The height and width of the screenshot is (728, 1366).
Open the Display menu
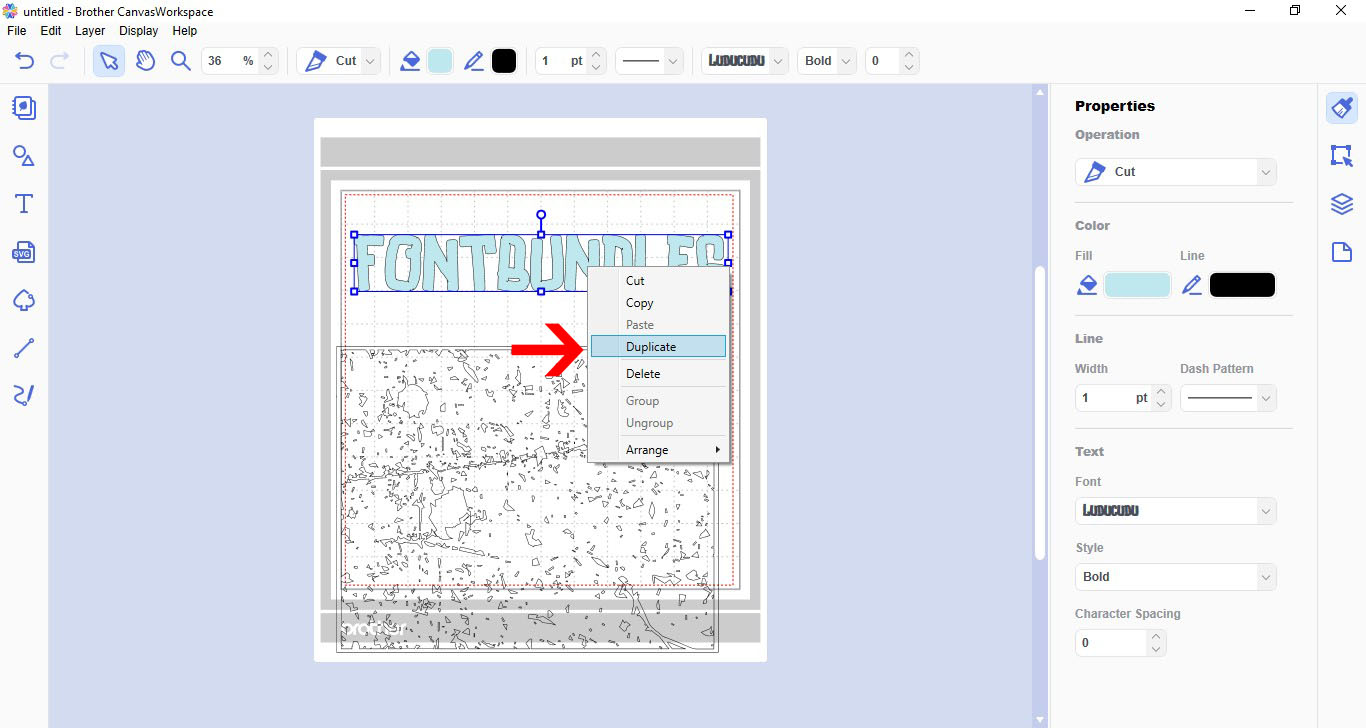coord(139,31)
